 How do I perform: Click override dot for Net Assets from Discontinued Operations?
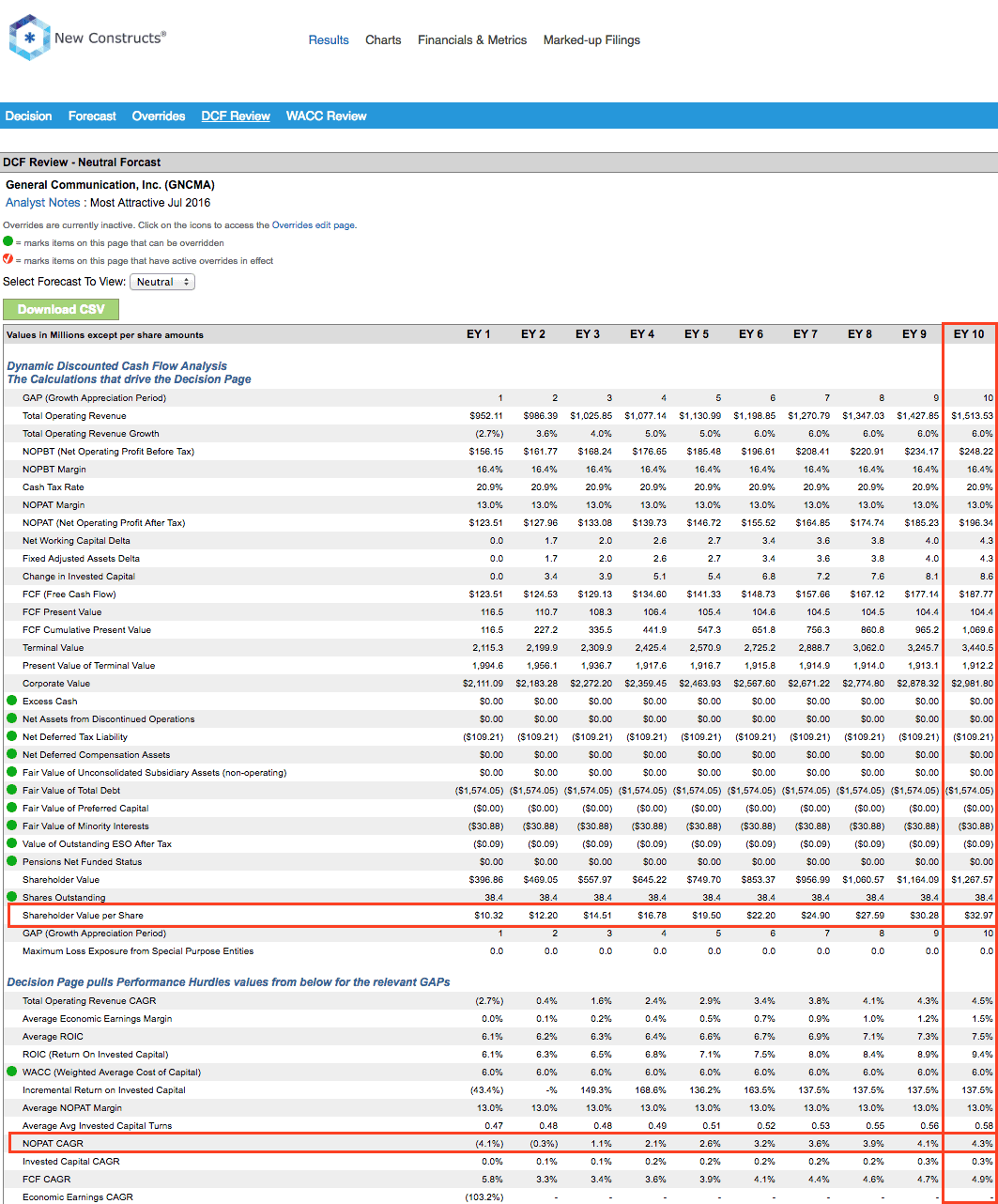tap(11, 718)
